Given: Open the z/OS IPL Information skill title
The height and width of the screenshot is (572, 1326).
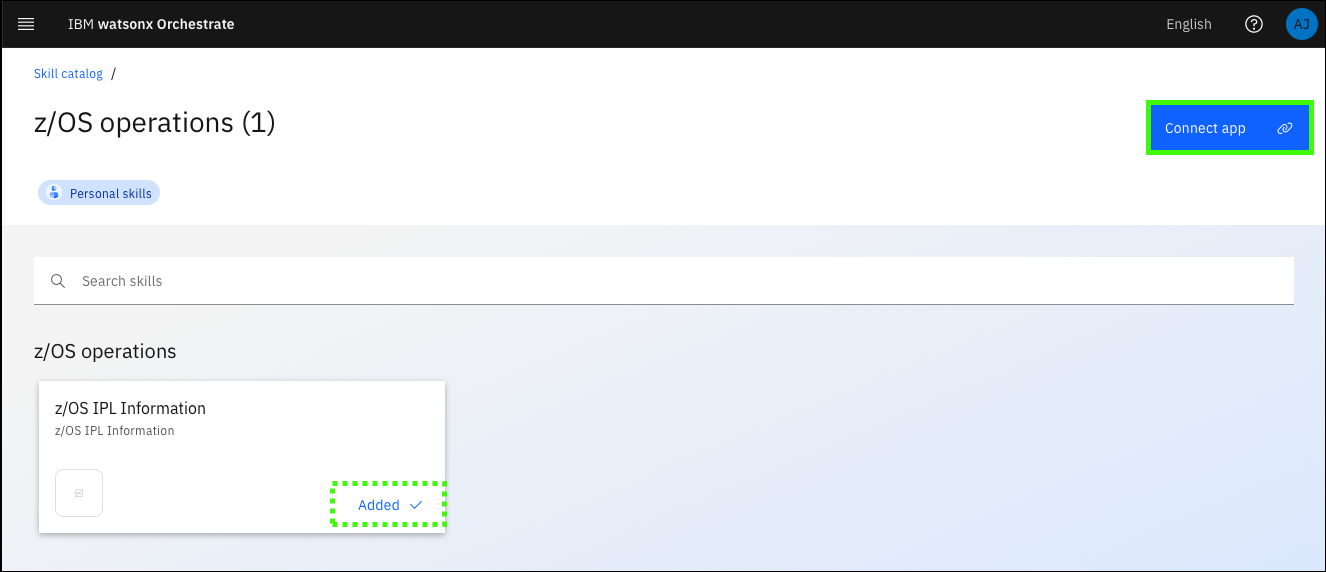Looking at the screenshot, I should coord(130,408).
